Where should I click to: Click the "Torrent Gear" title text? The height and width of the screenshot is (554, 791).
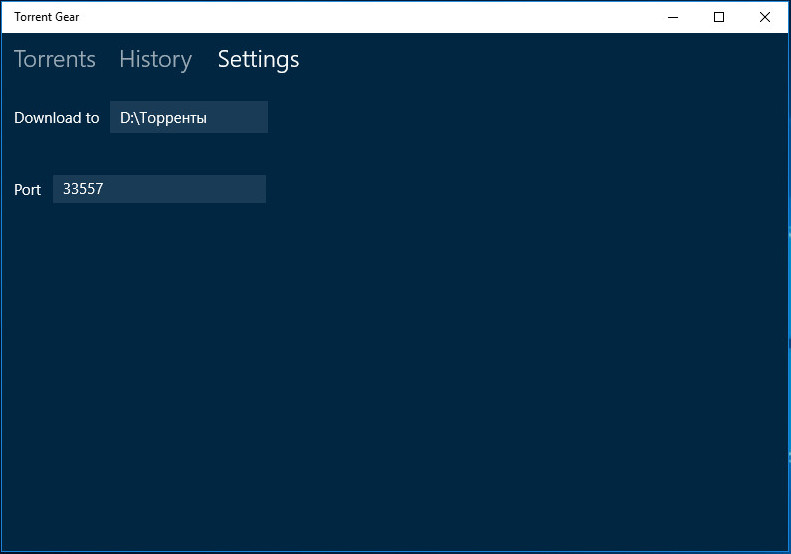(x=46, y=17)
